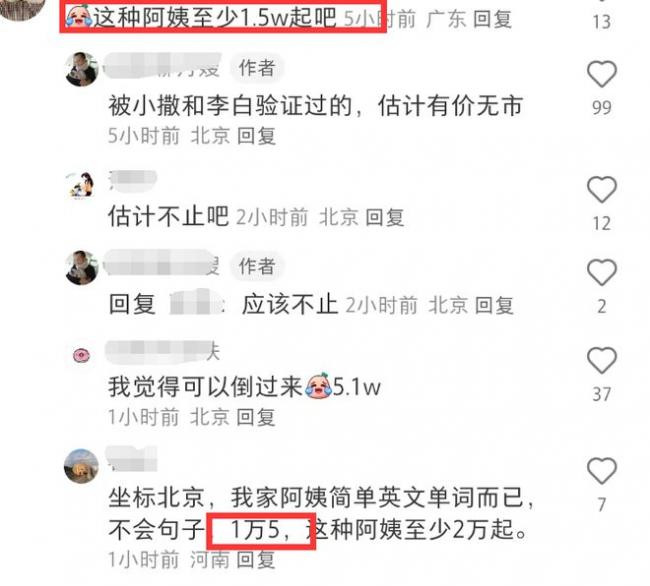The width and height of the screenshot is (650, 586).
Task: Reply to the '估计不止吧' comment
Action: pos(385,217)
